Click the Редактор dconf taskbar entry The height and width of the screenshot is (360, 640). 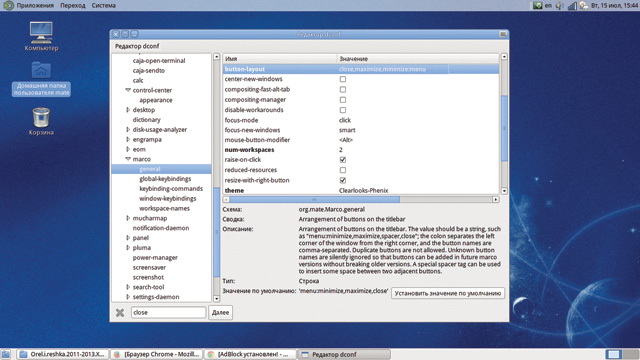[x=344, y=354]
